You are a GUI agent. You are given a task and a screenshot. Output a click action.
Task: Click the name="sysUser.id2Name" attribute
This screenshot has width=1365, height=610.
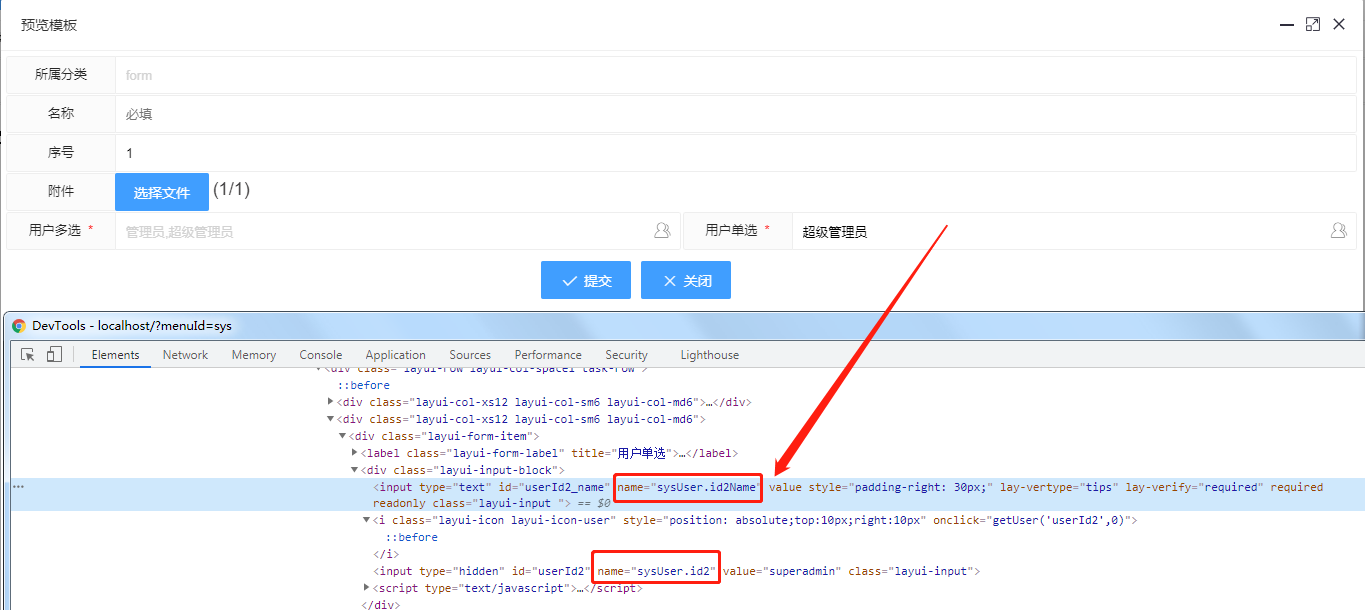pyautogui.click(x=688, y=487)
